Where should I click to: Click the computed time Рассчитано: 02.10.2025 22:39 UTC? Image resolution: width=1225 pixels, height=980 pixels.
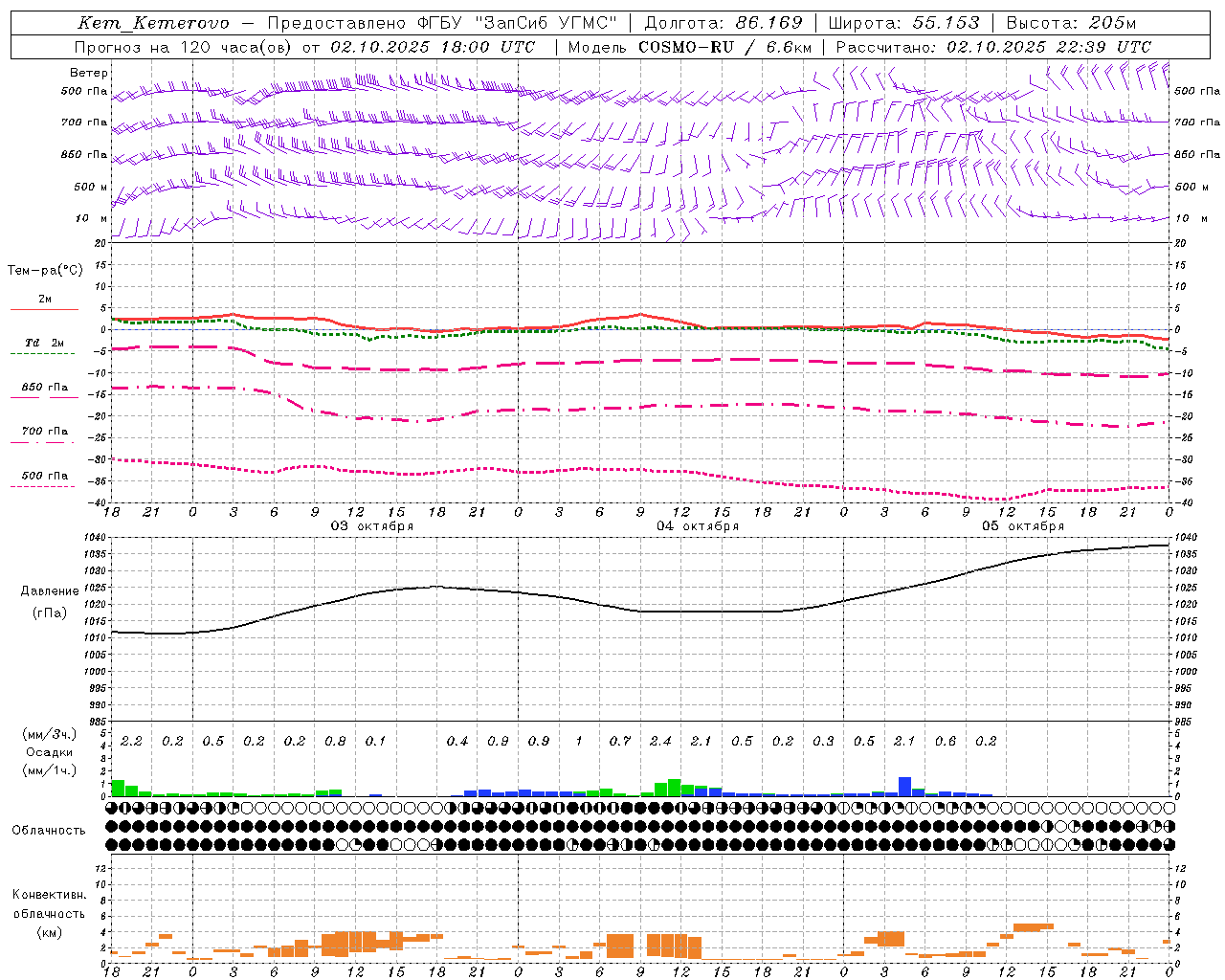(x=993, y=47)
